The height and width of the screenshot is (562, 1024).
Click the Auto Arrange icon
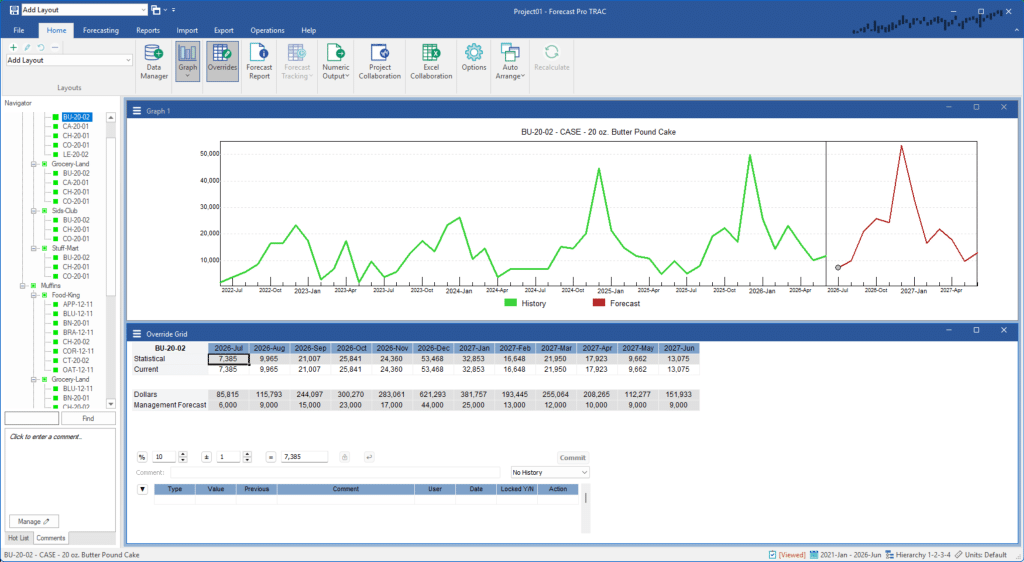[x=510, y=59]
